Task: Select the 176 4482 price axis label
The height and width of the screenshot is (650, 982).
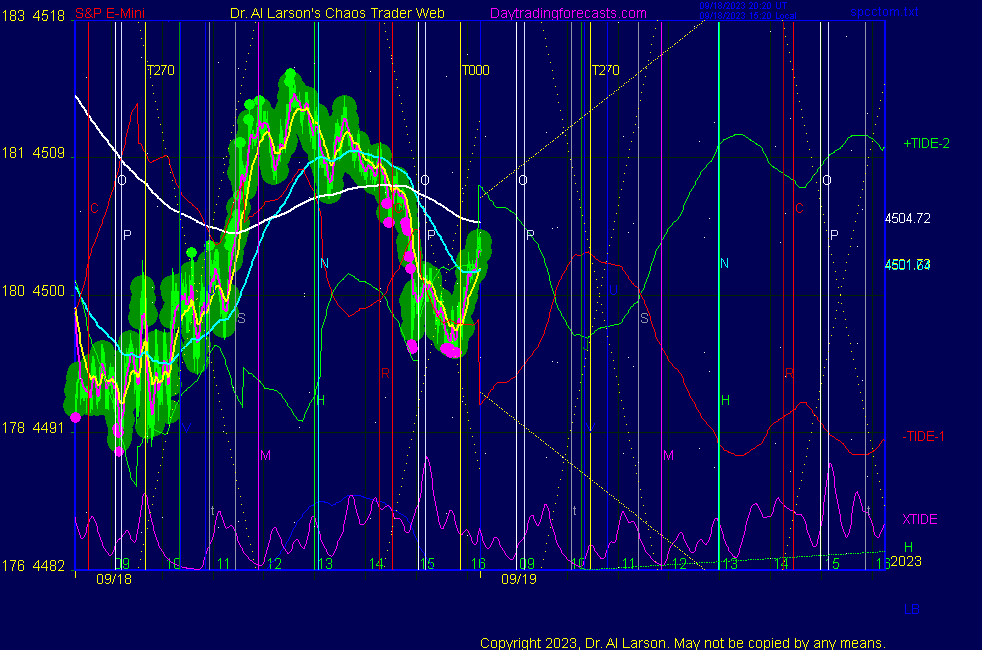Action: pyautogui.click(x=33, y=565)
